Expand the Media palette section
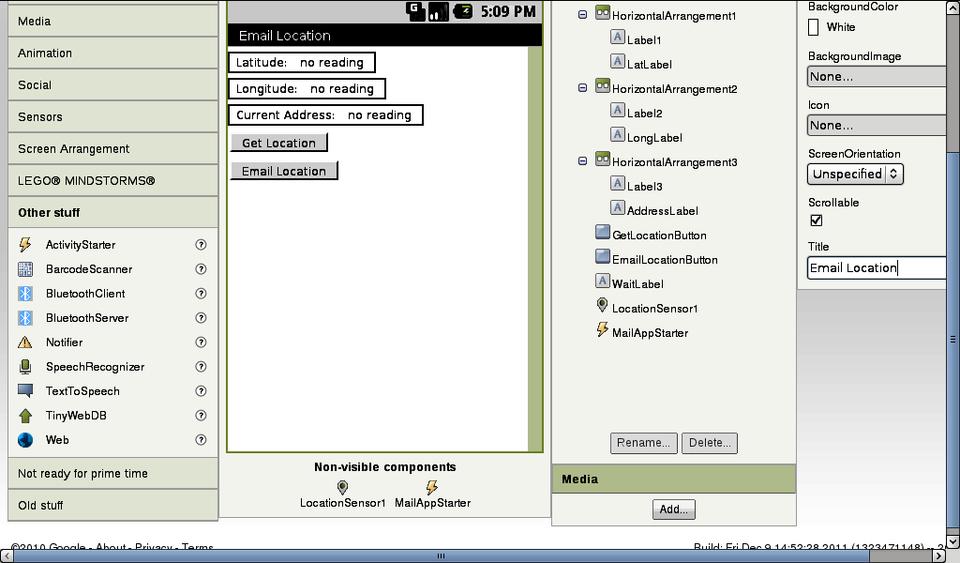 pyautogui.click(x=113, y=21)
